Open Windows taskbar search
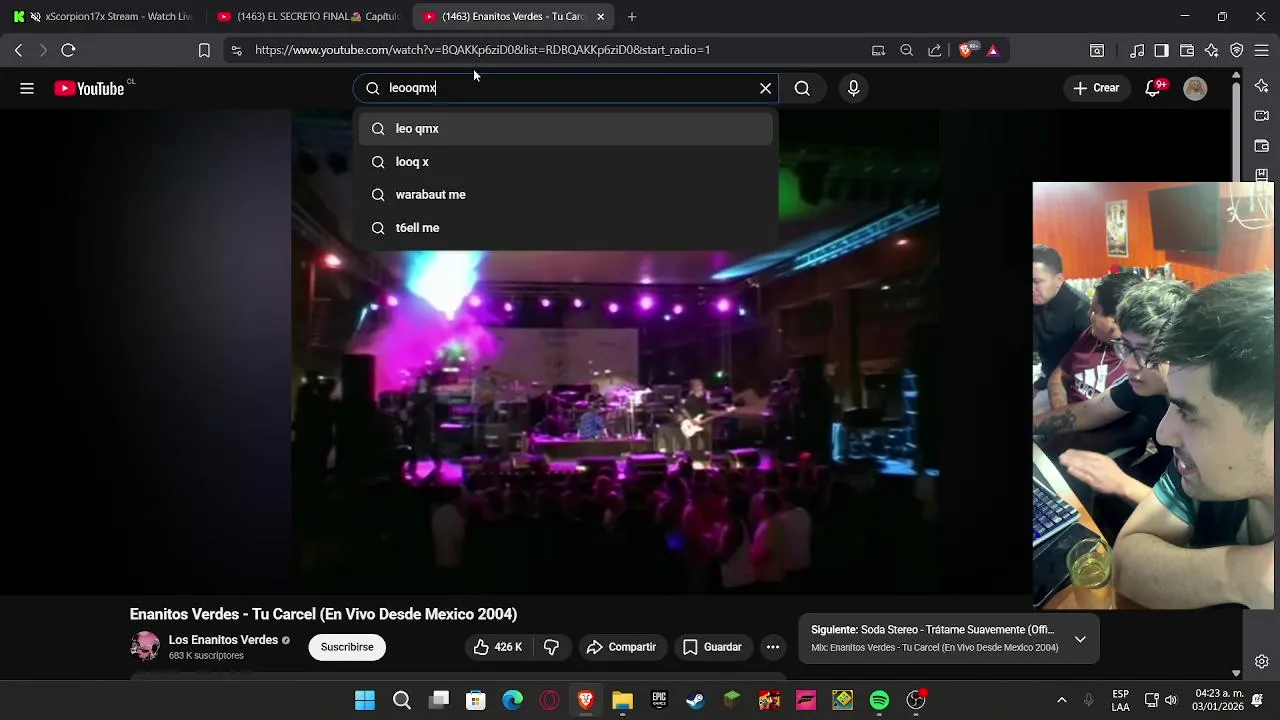Screen dimensions: 1280x720 pyautogui.click(x=402, y=701)
